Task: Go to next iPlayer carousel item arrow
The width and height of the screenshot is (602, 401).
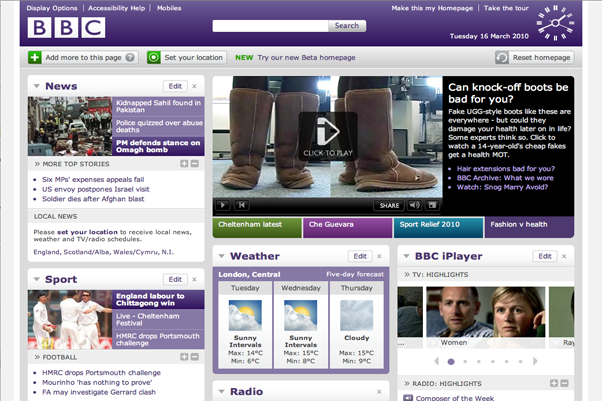Action: [535, 361]
